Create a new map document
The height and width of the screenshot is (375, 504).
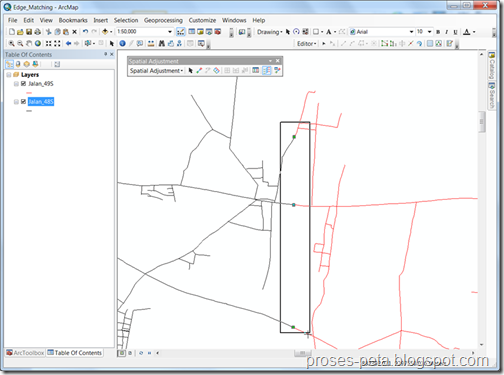click(12, 32)
